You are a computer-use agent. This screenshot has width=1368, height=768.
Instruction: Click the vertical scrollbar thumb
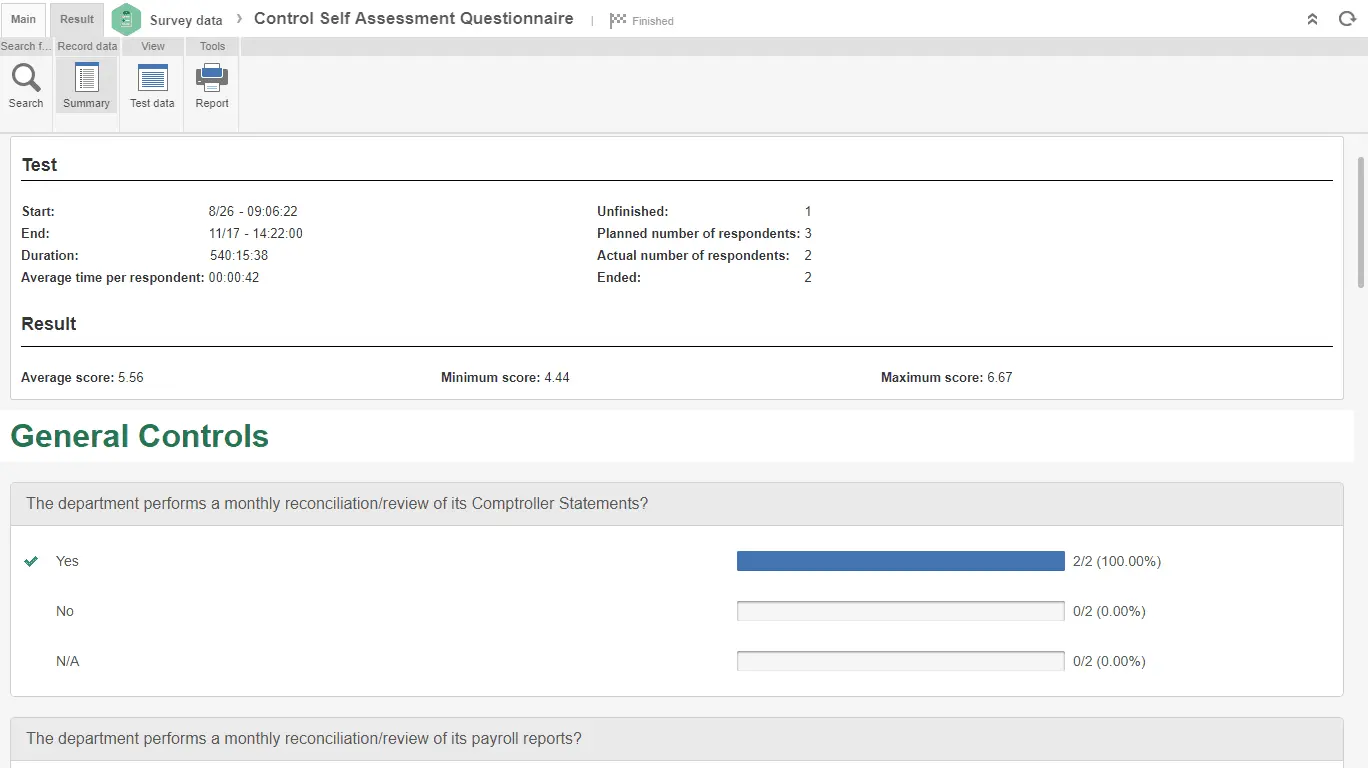pos(1360,220)
